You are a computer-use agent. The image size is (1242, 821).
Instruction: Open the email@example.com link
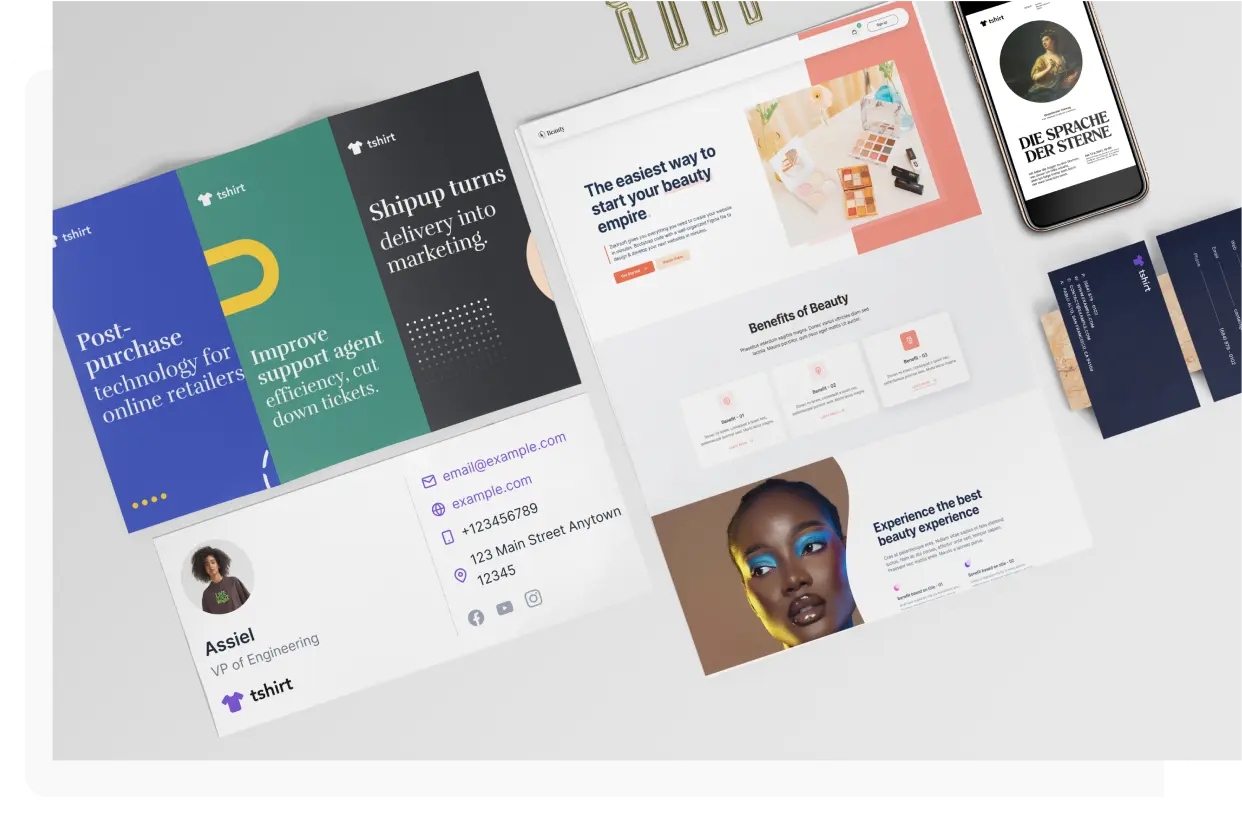pyautogui.click(x=505, y=456)
